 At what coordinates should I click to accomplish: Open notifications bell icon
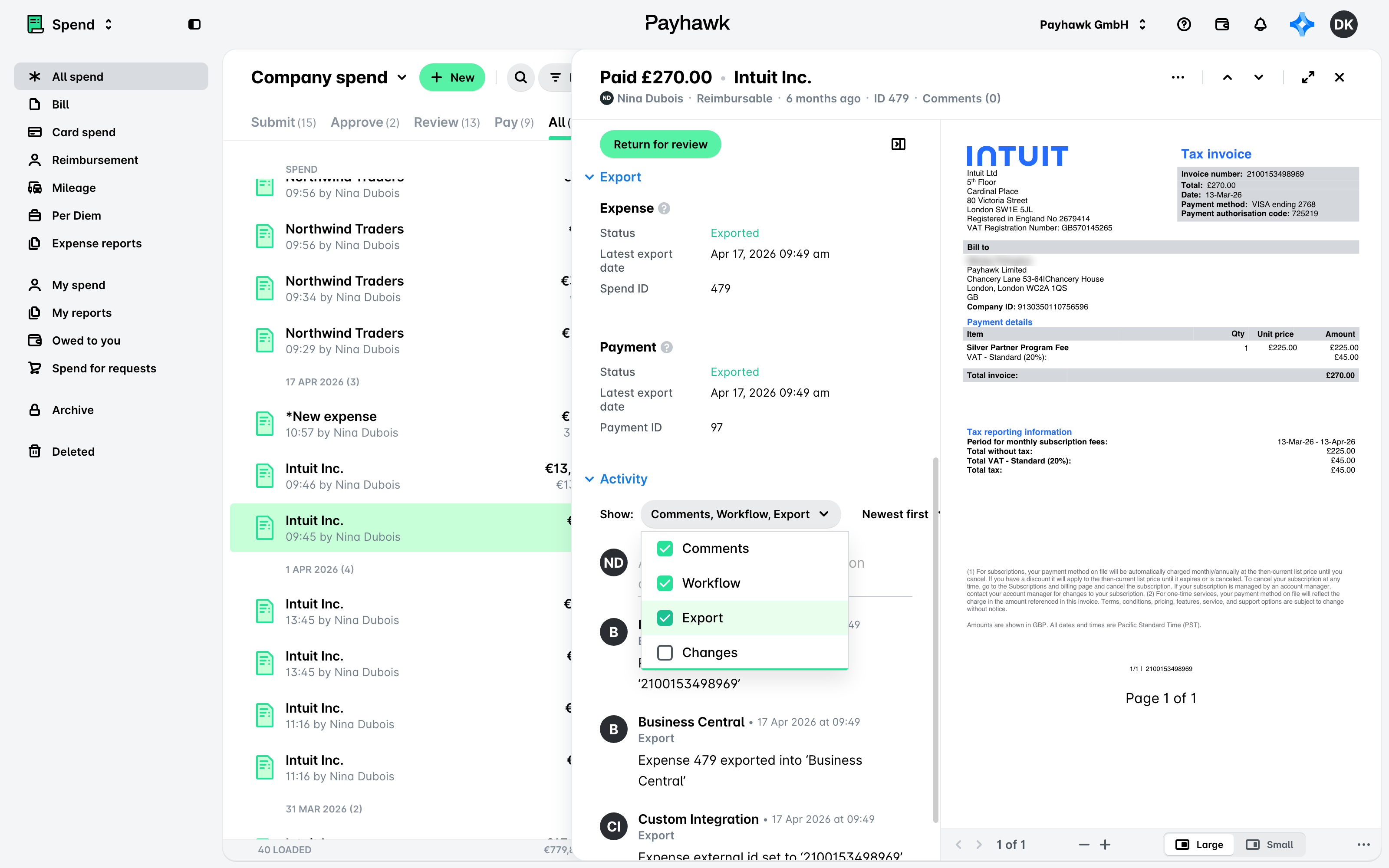[1260, 24]
